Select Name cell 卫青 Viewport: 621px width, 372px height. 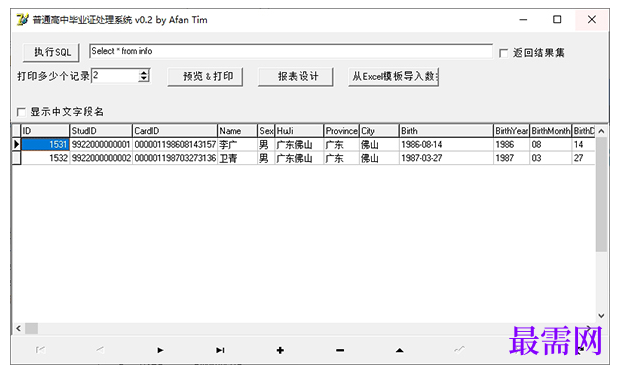point(237,158)
